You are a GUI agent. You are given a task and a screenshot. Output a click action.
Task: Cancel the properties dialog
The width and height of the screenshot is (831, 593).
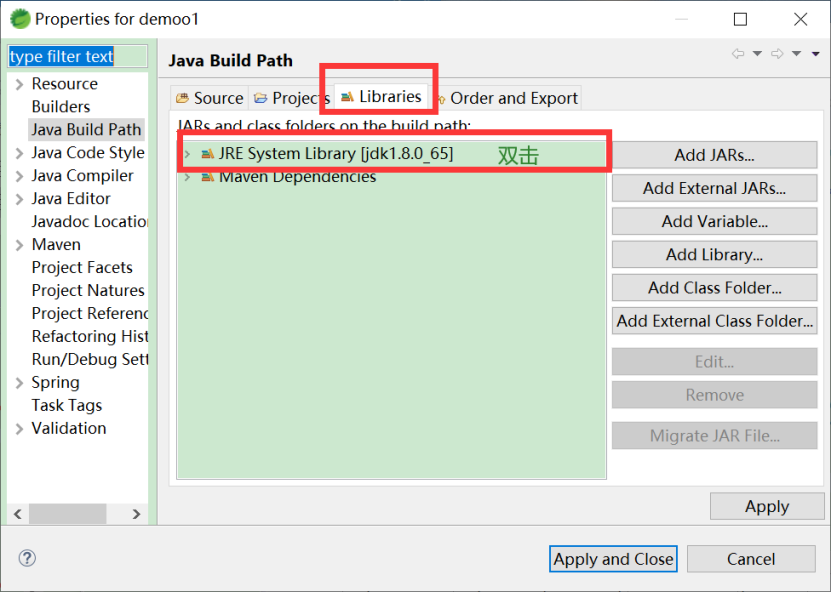751,559
